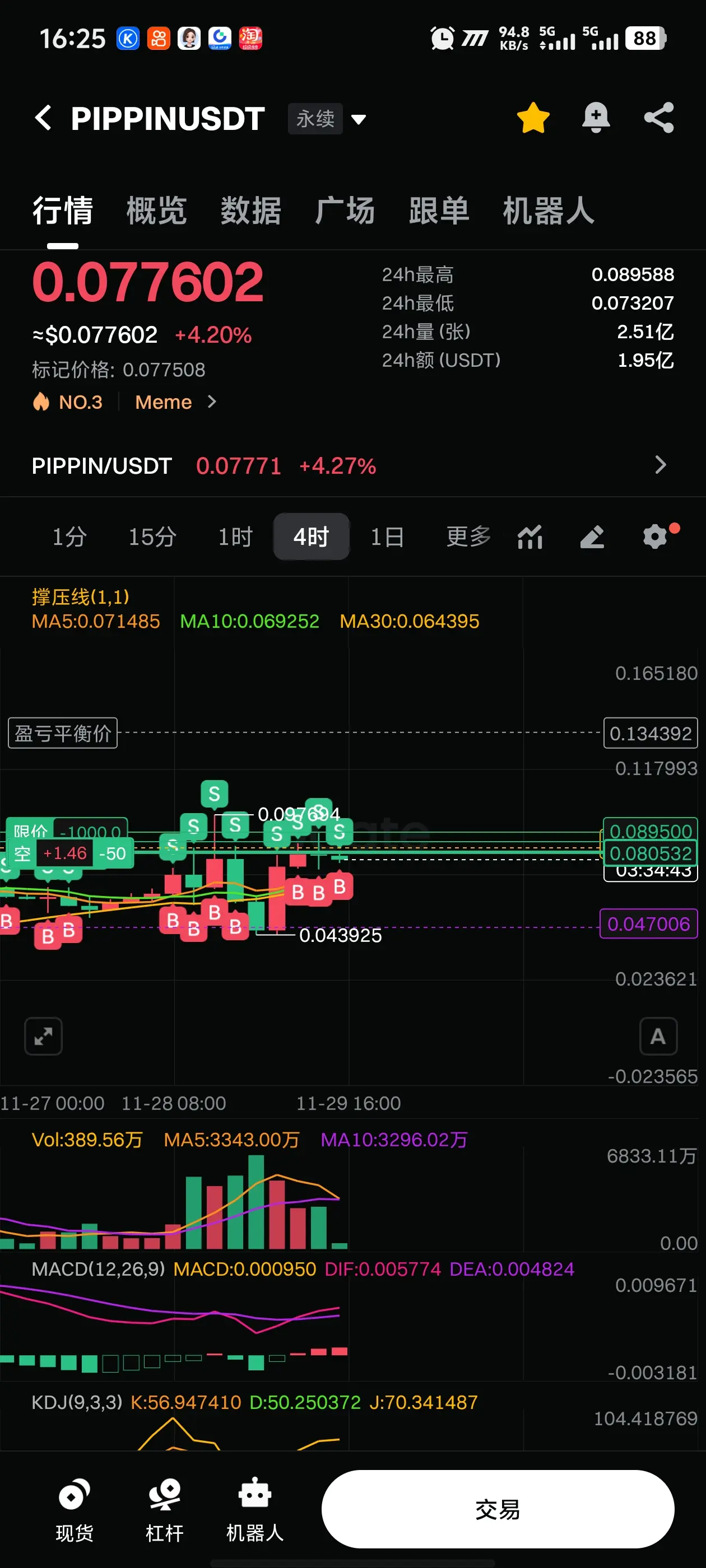Tap the KDJ(9,3,3) indicator label
The width and height of the screenshot is (706, 1568).
[77, 1402]
